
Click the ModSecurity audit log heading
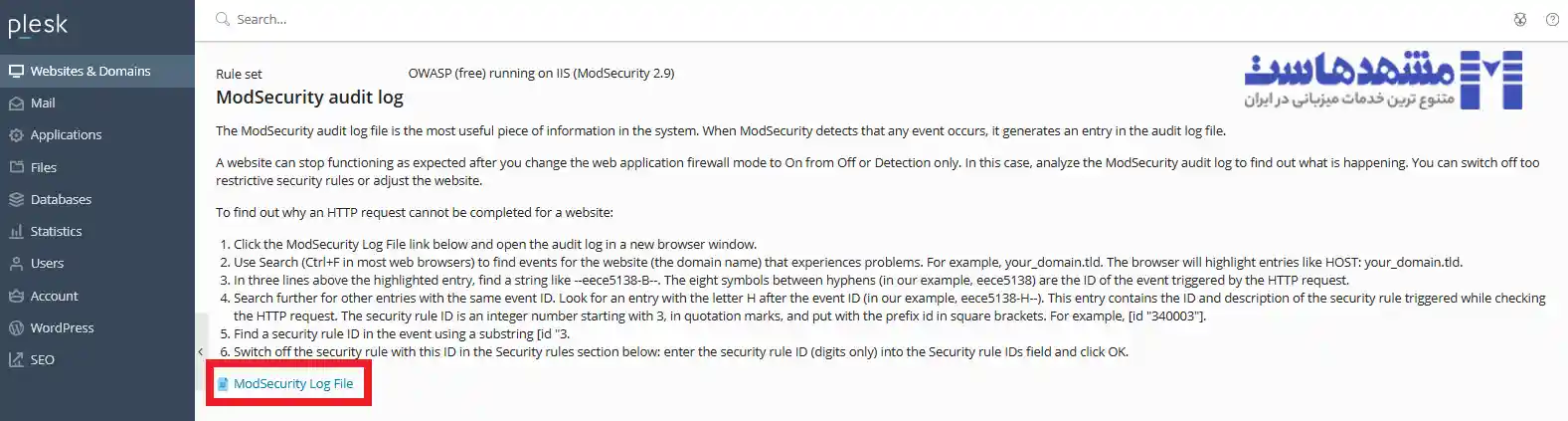click(x=309, y=98)
